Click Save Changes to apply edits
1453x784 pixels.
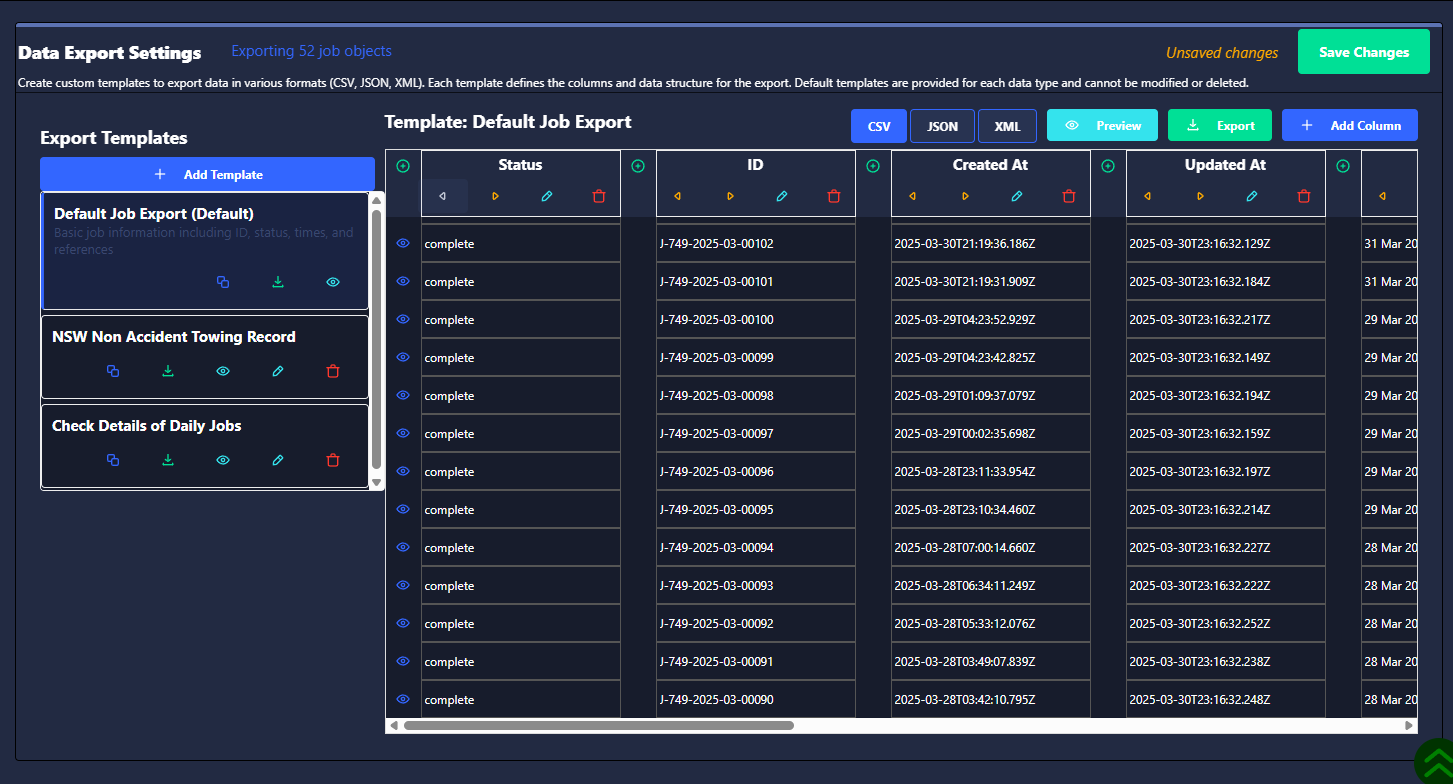tap(1363, 51)
